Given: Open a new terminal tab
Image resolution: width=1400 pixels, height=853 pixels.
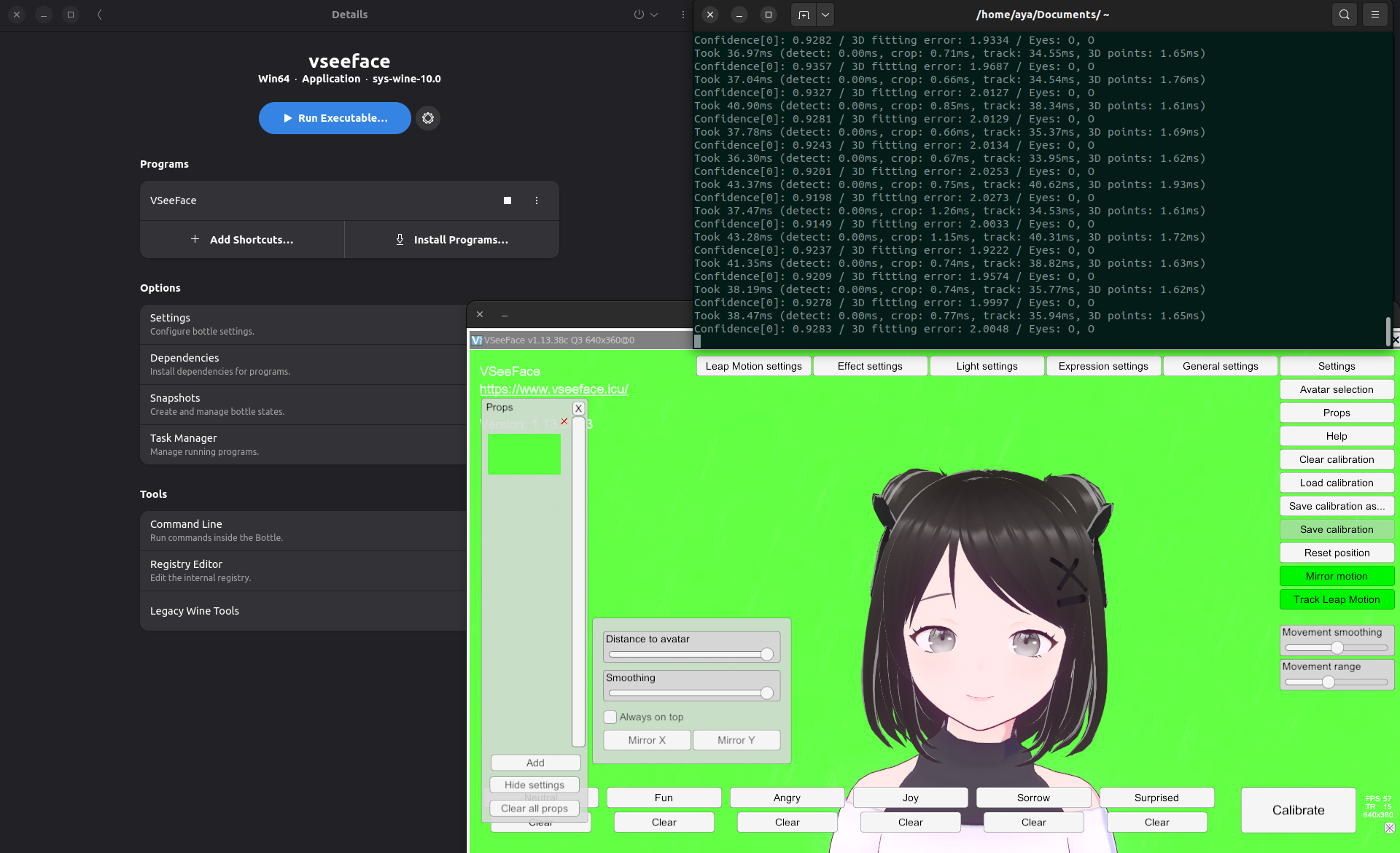Looking at the screenshot, I should 804,15.
